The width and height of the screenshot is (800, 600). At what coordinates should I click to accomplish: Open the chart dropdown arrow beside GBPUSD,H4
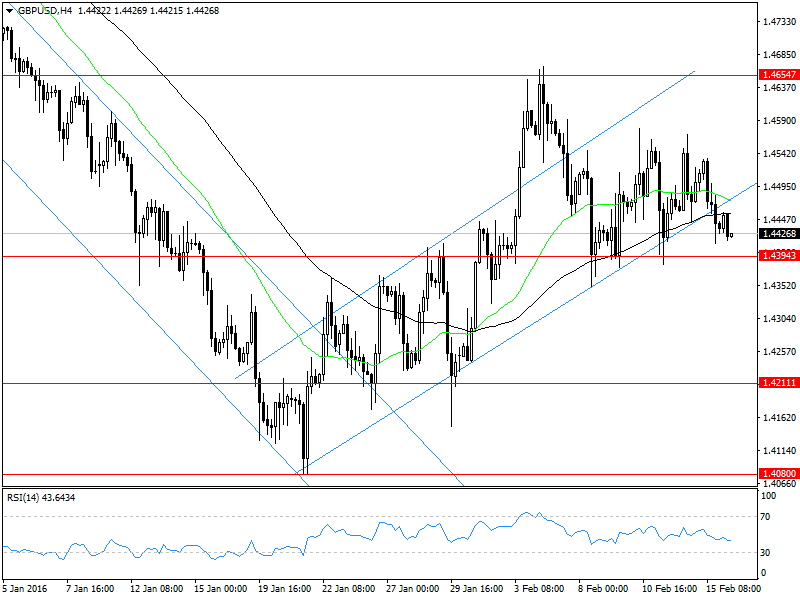click(10, 11)
